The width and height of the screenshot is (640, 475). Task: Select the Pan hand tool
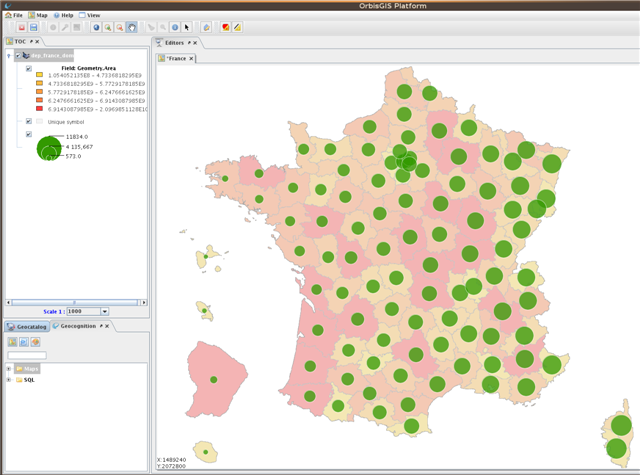132,27
